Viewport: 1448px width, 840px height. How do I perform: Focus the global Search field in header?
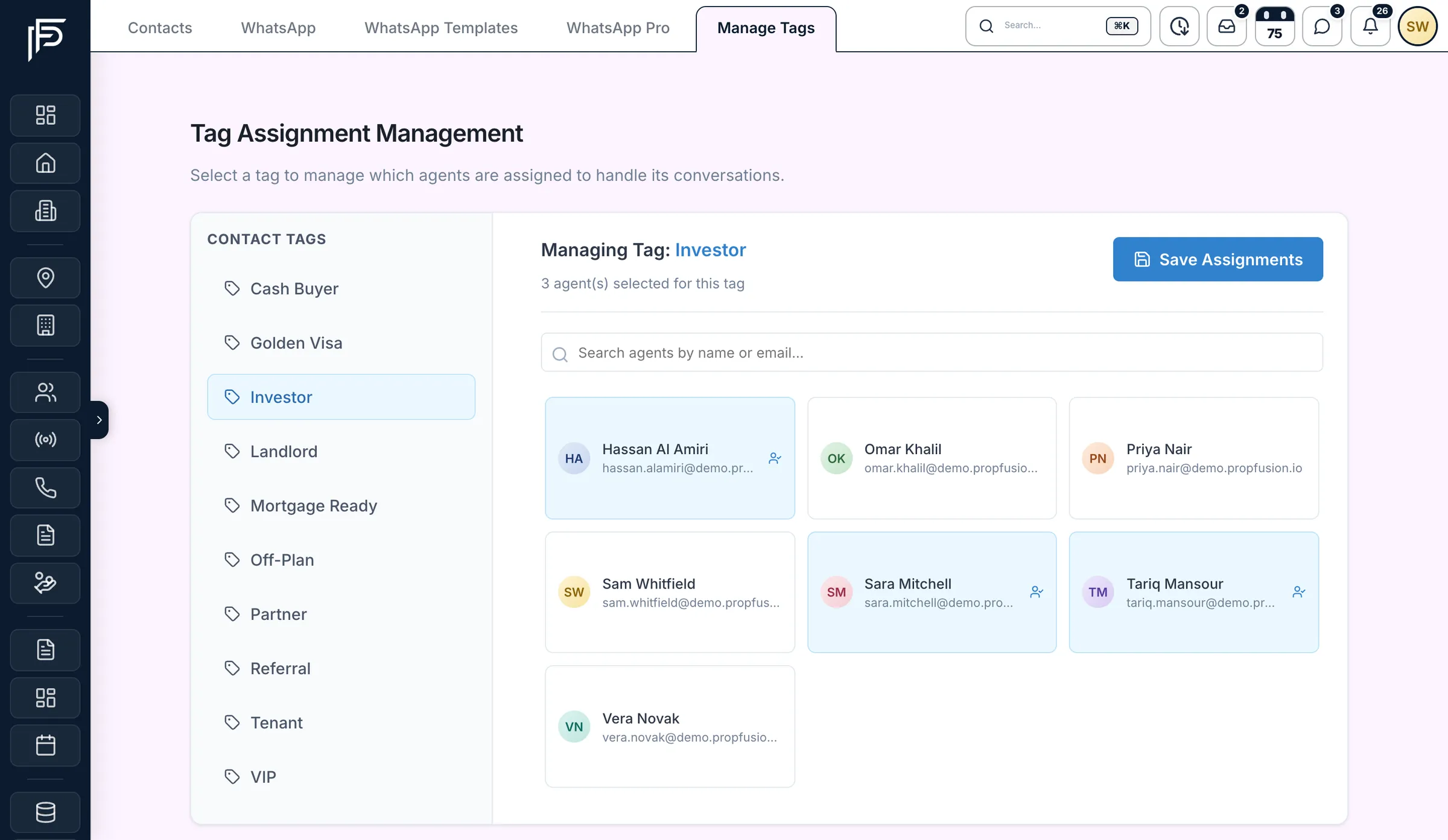1058,26
